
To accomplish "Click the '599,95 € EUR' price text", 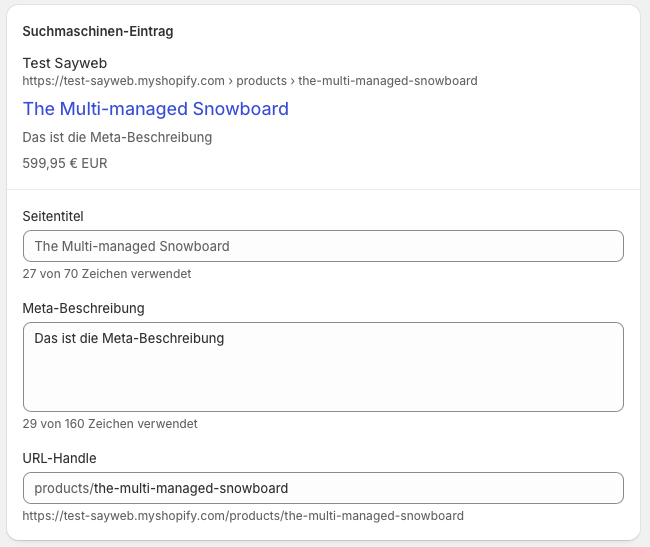I will pos(65,163).
